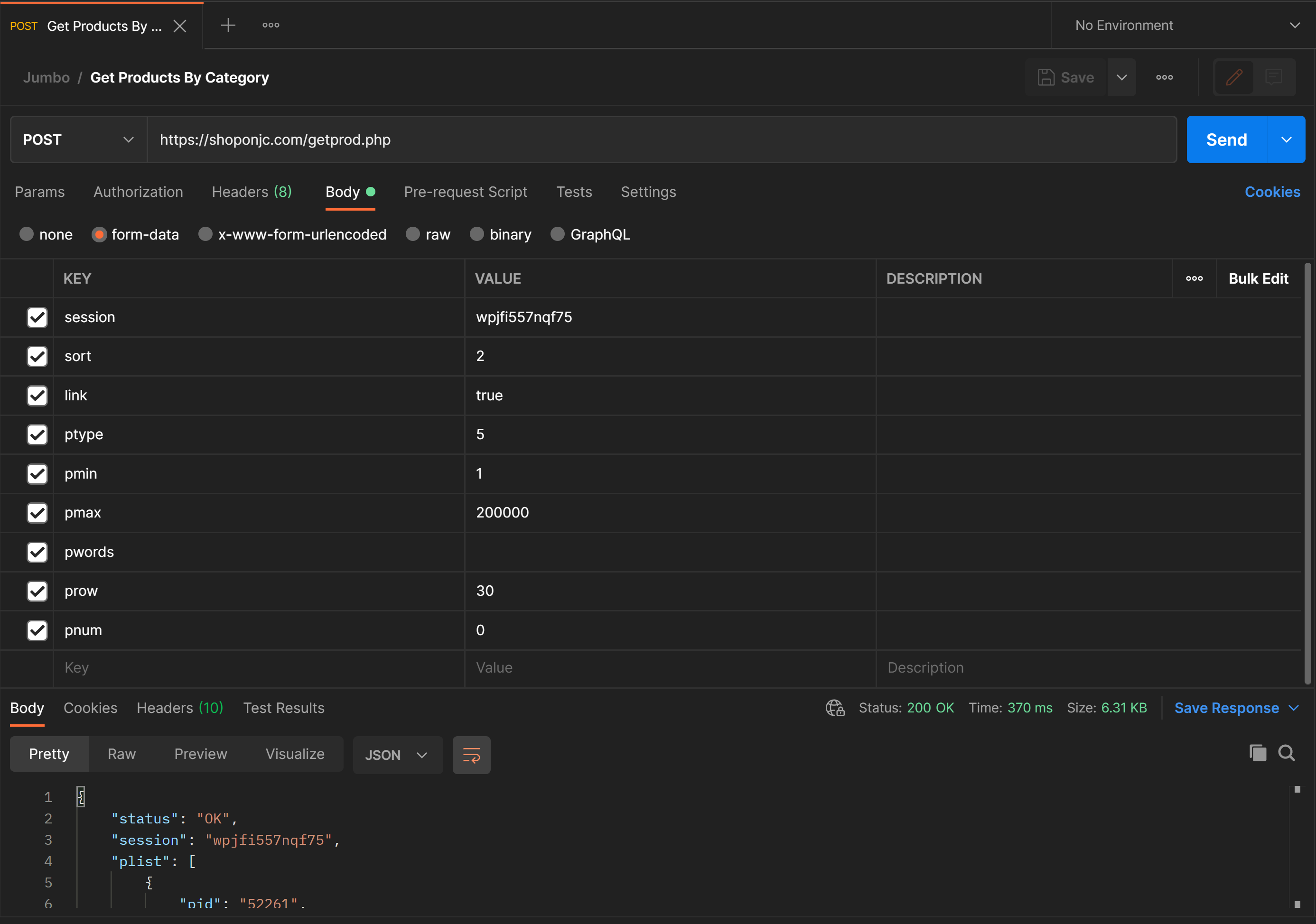Edit the pmax value 200000
1316x924 pixels.
(670, 513)
